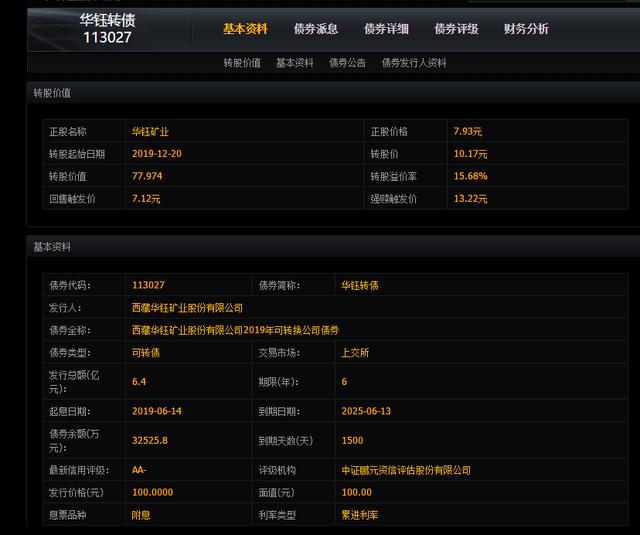The width and height of the screenshot is (640, 535).
Task: Select the 到期日期 value 2025-06-13
Action: coord(366,411)
